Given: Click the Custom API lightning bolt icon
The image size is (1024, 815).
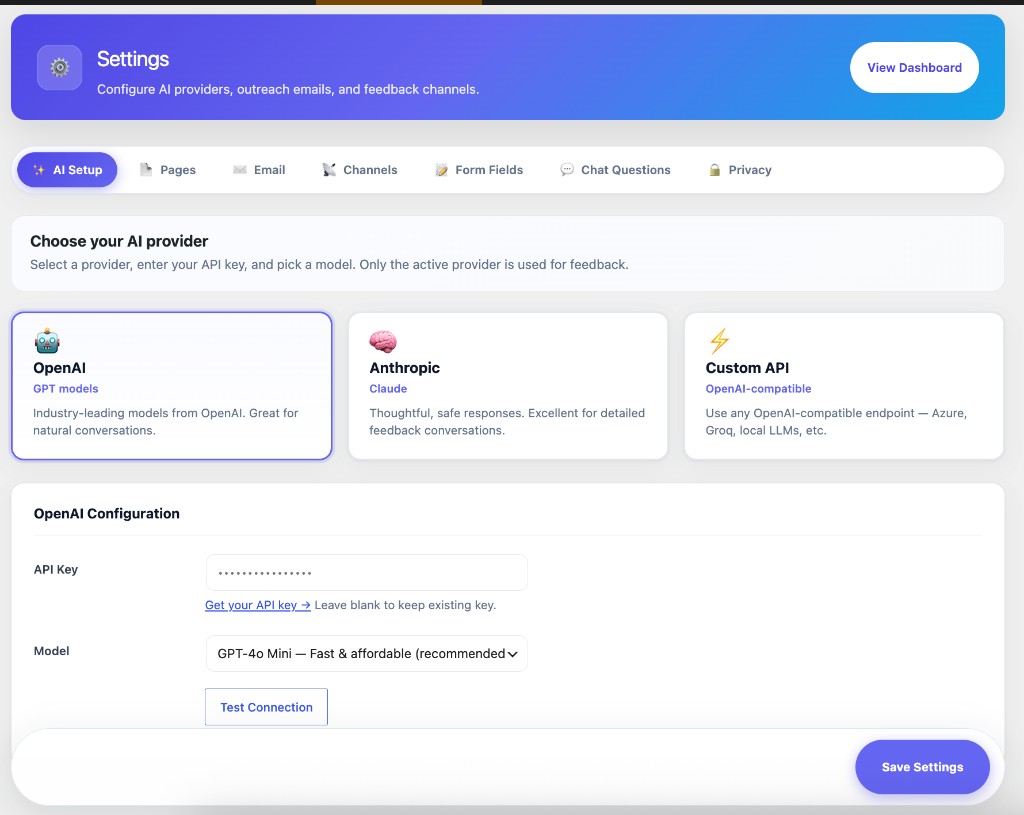Looking at the screenshot, I should (719, 341).
